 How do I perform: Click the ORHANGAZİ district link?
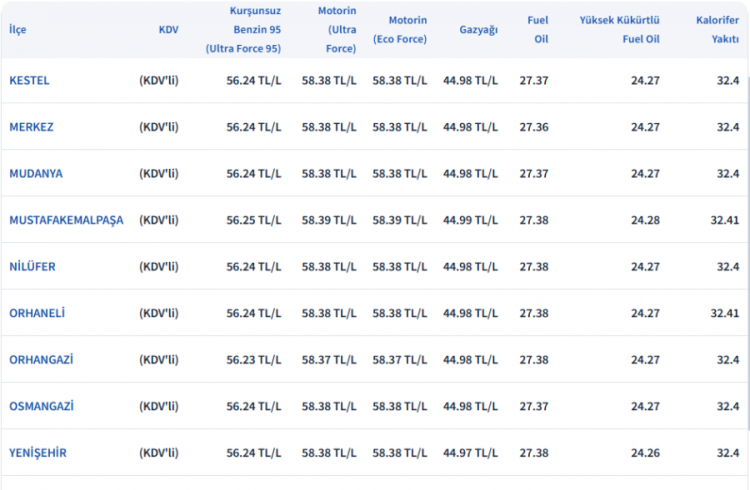41,360
